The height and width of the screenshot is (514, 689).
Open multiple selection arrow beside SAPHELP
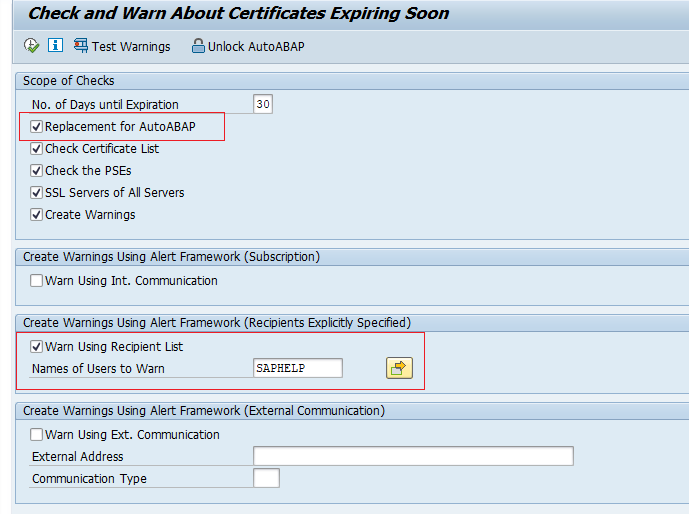[x=399, y=368]
